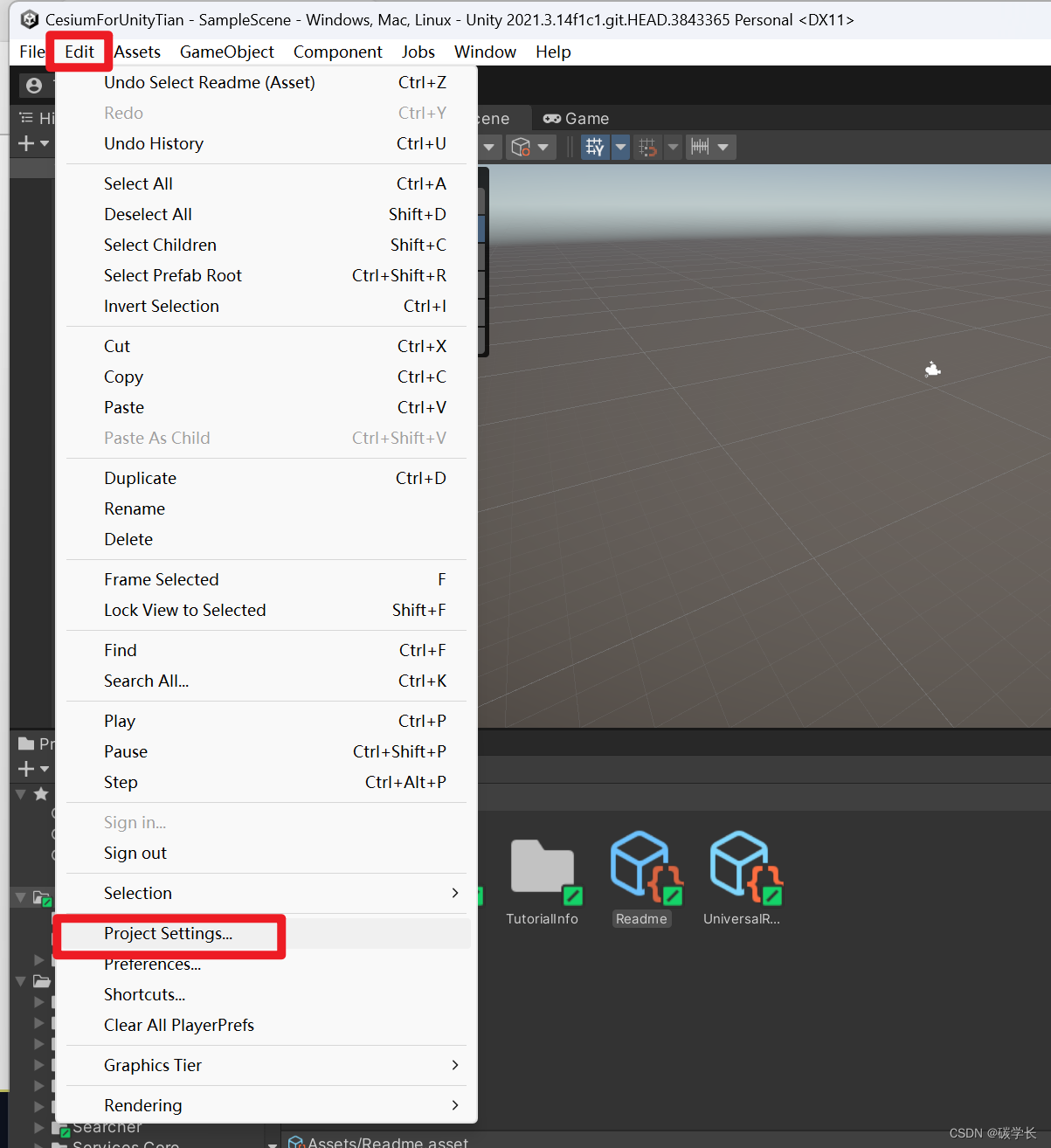Open the grid options dropdown arrow
Screen dimensions: 1051x1148
(620, 147)
